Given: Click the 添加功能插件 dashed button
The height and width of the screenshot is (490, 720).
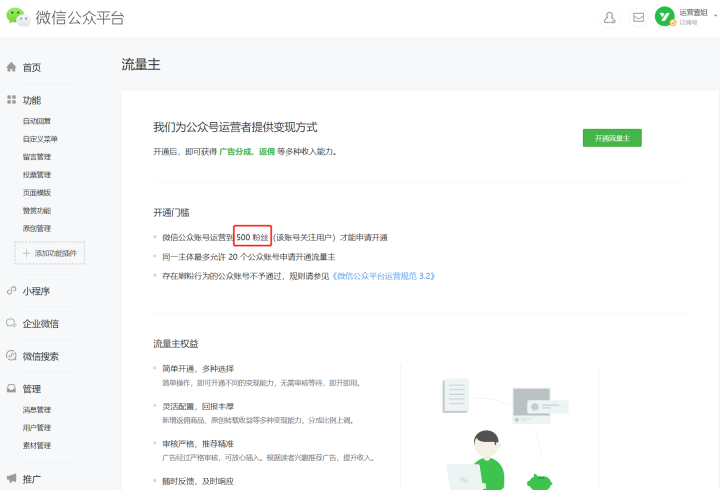Looking at the screenshot, I should point(50,253).
